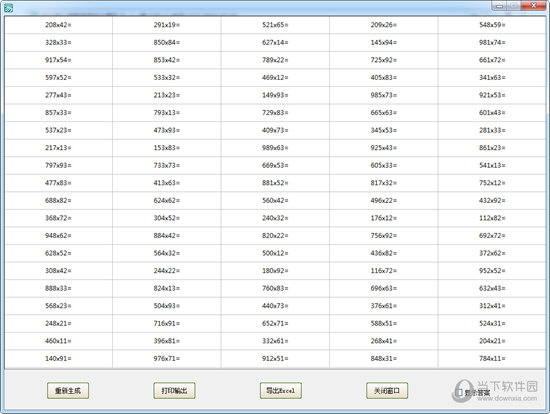This screenshot has width=550, height=414.
Task: Enable the 显示答案 show answers checkbox
Action: point(459,393)
